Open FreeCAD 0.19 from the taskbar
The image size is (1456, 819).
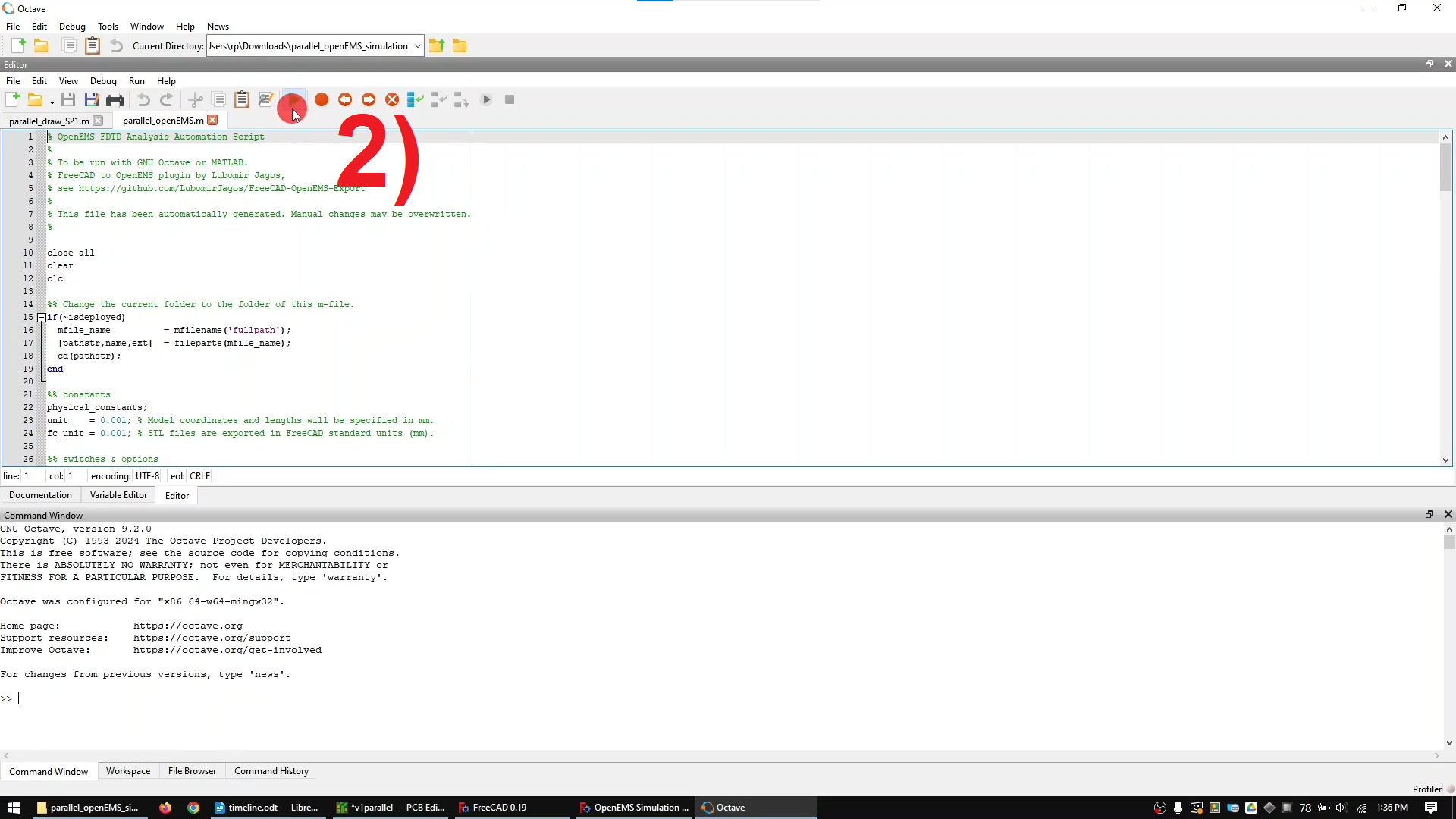click(x=493, y=808)
